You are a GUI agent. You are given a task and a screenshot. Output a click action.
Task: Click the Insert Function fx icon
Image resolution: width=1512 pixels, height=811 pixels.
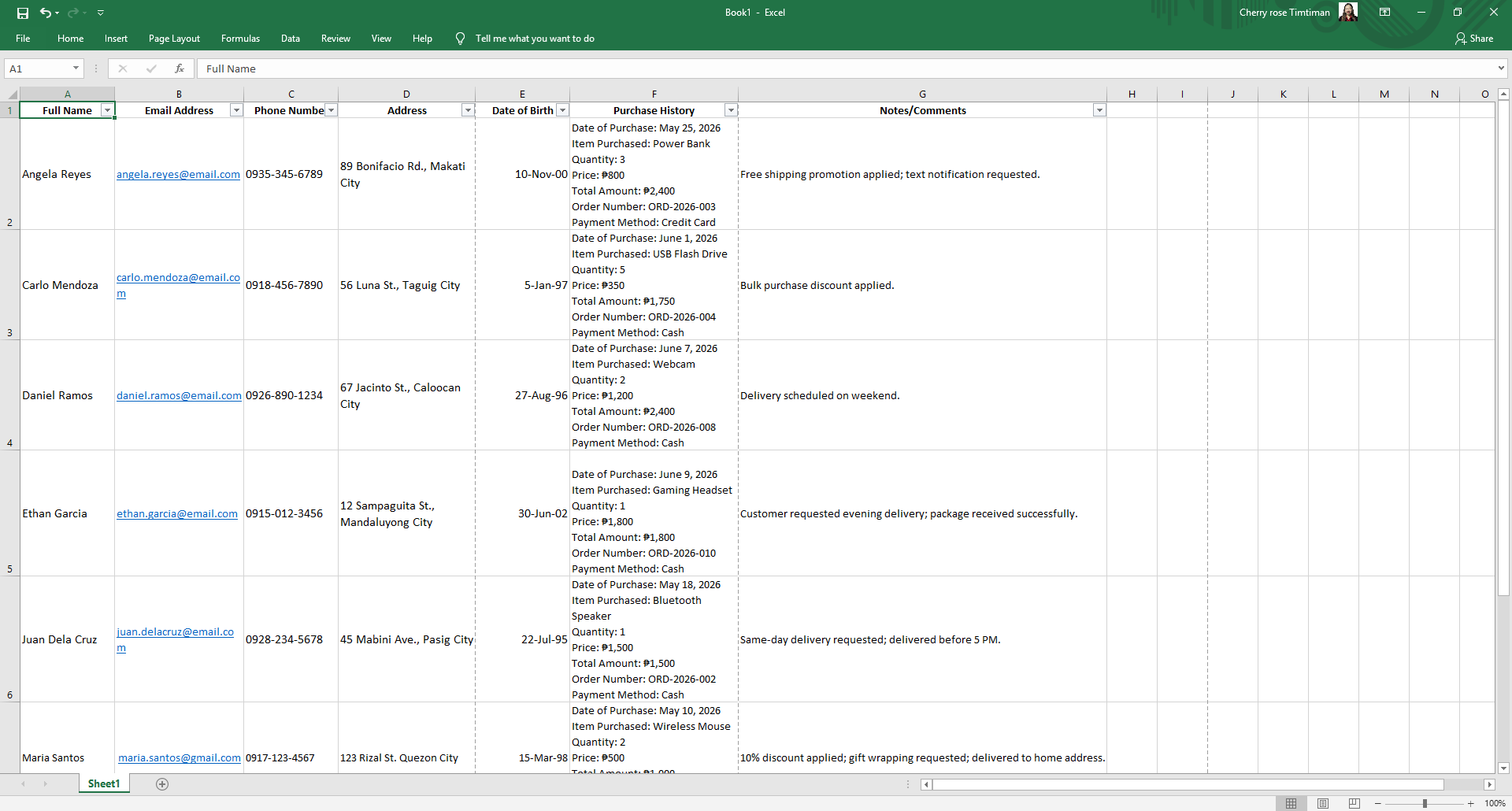click(180, 69)
